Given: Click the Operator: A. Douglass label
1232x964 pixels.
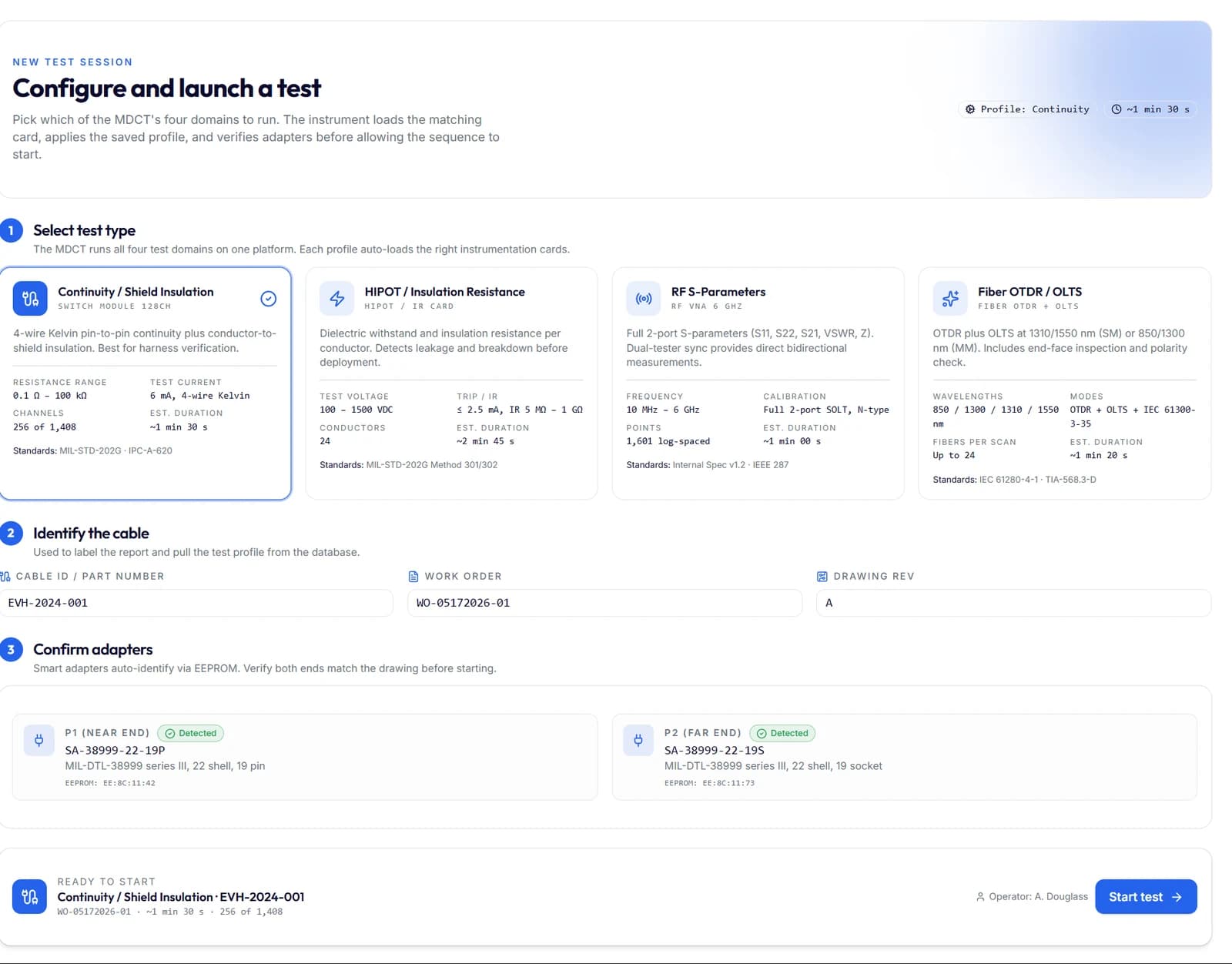Looking at the screenshot, I should pyautogui.click(x=1032, y=897).
